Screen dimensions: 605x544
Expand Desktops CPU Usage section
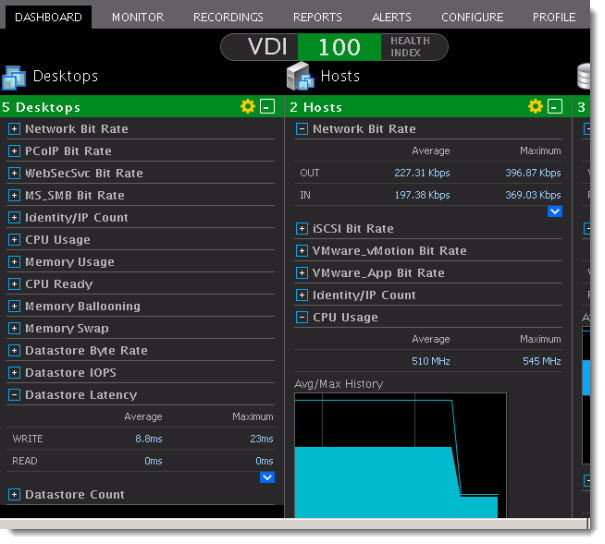[14, 240]
